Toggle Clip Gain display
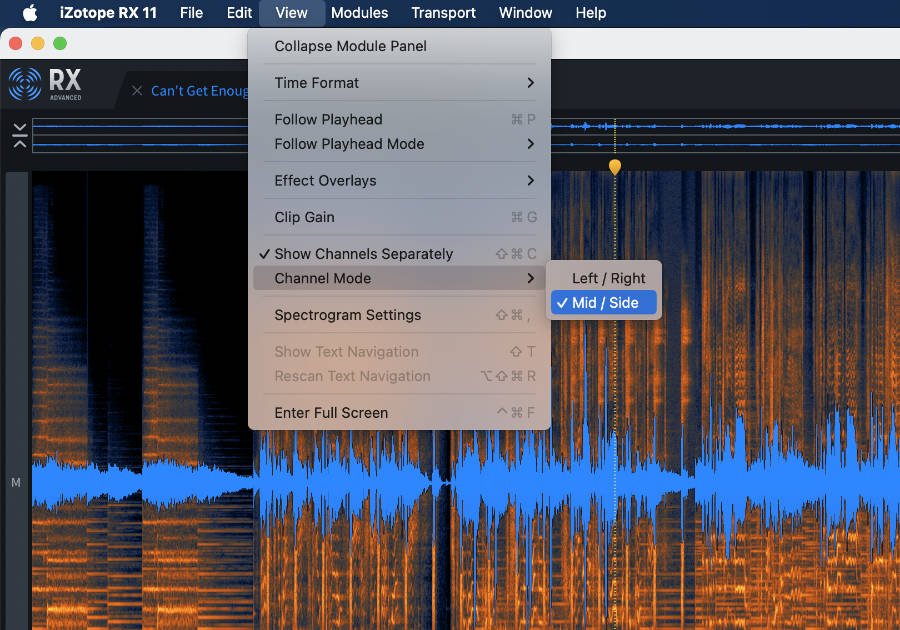 [x=399, y=217]
